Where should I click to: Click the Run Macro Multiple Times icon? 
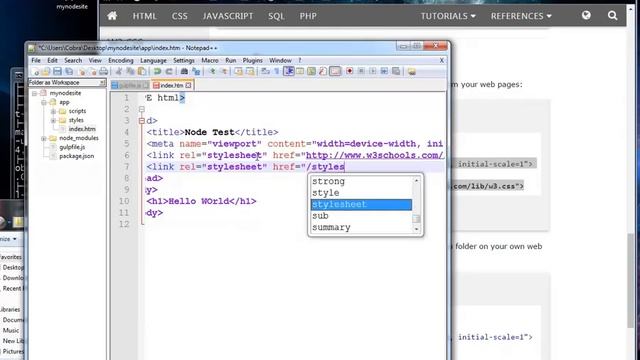(384, 71)
